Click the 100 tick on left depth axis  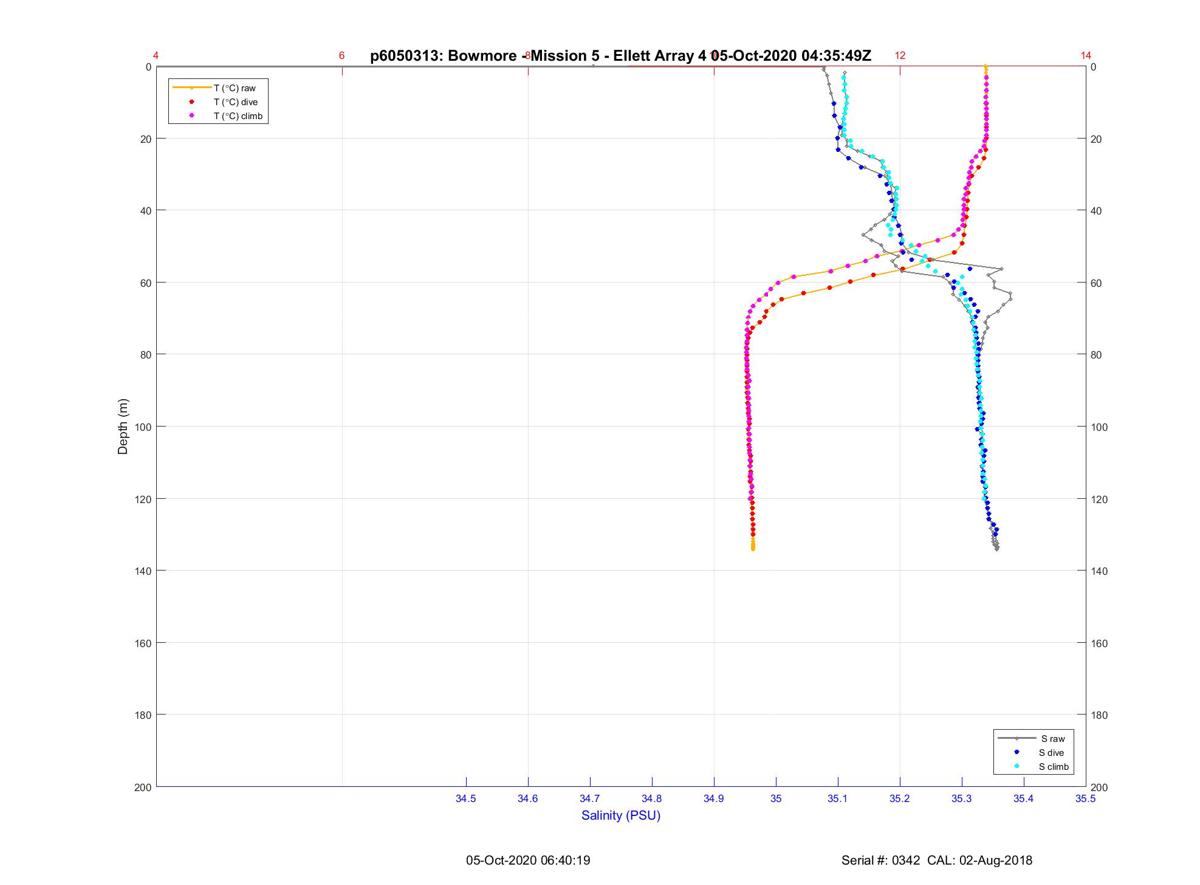[142, 427]
